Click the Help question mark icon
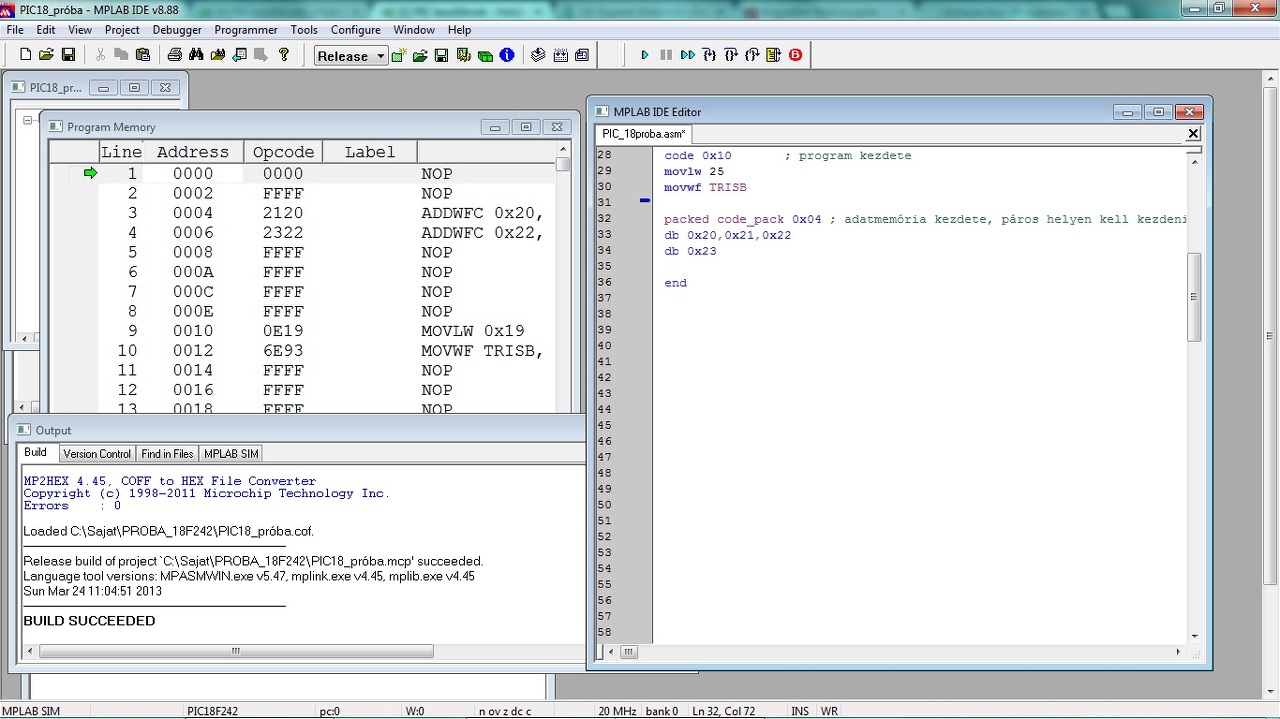1280x719 pixels. (284, 55)
